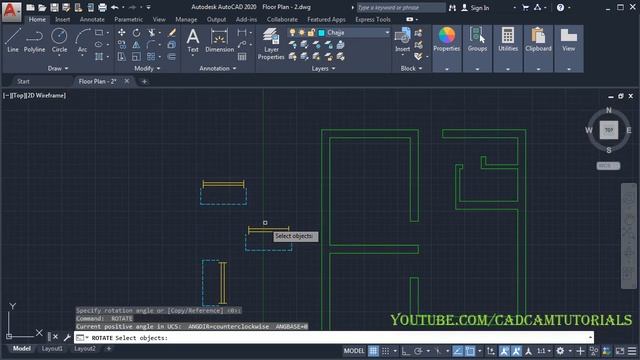The height and width of the screenshot is (360, 640).
Task: Click the Plot printer icon
Action: (x=102, y=7)
